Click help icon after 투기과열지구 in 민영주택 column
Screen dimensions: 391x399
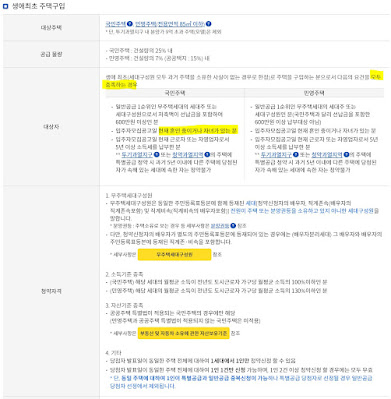coord(296,155)
